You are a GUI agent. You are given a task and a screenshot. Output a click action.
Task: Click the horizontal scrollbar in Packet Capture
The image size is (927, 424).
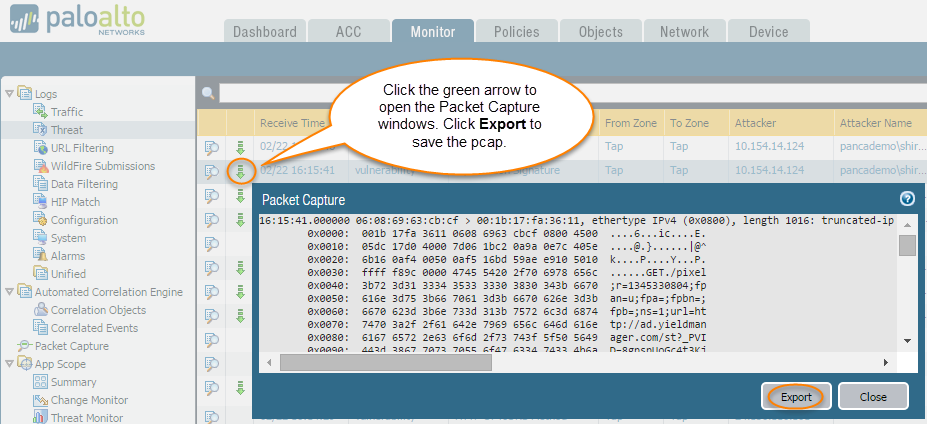(386, 362)
